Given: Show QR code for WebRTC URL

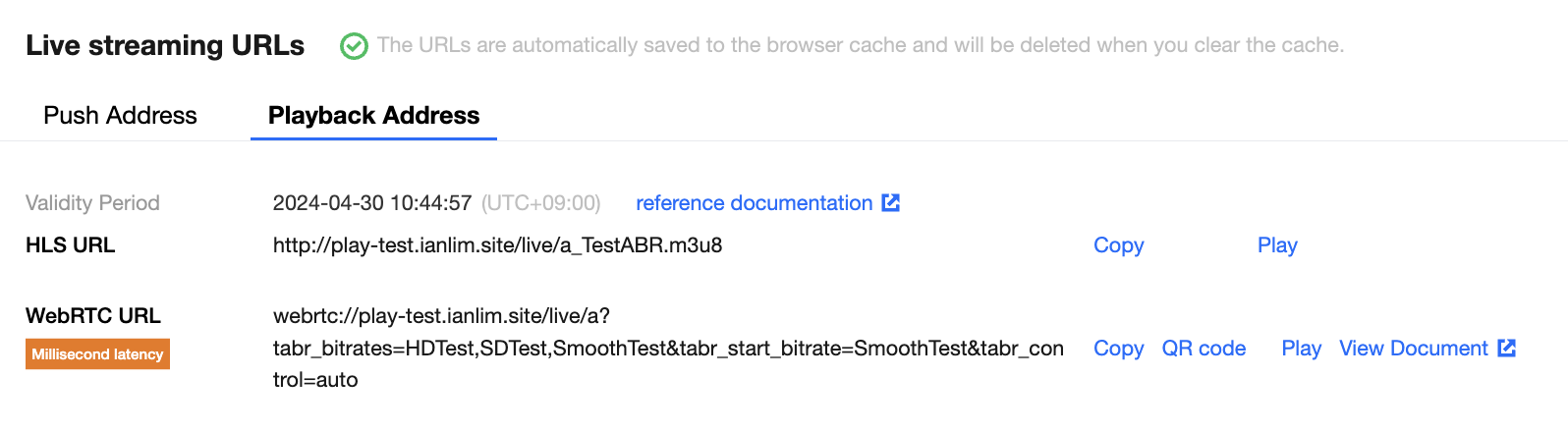Looking at the screenshot, I should pos(1204,349).
